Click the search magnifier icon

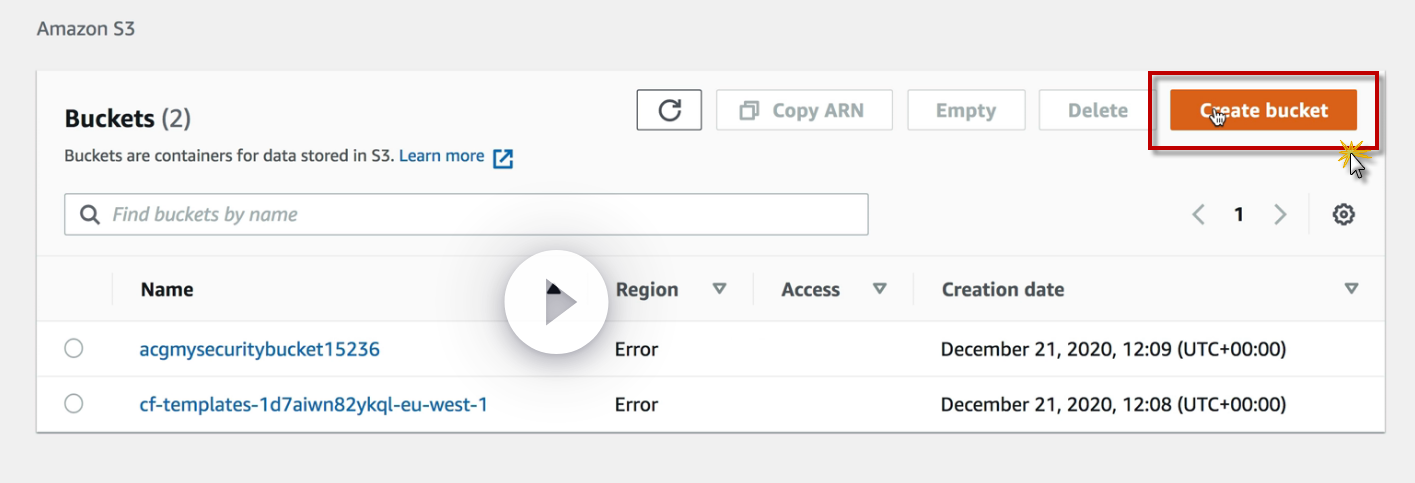tap(90, 214)
